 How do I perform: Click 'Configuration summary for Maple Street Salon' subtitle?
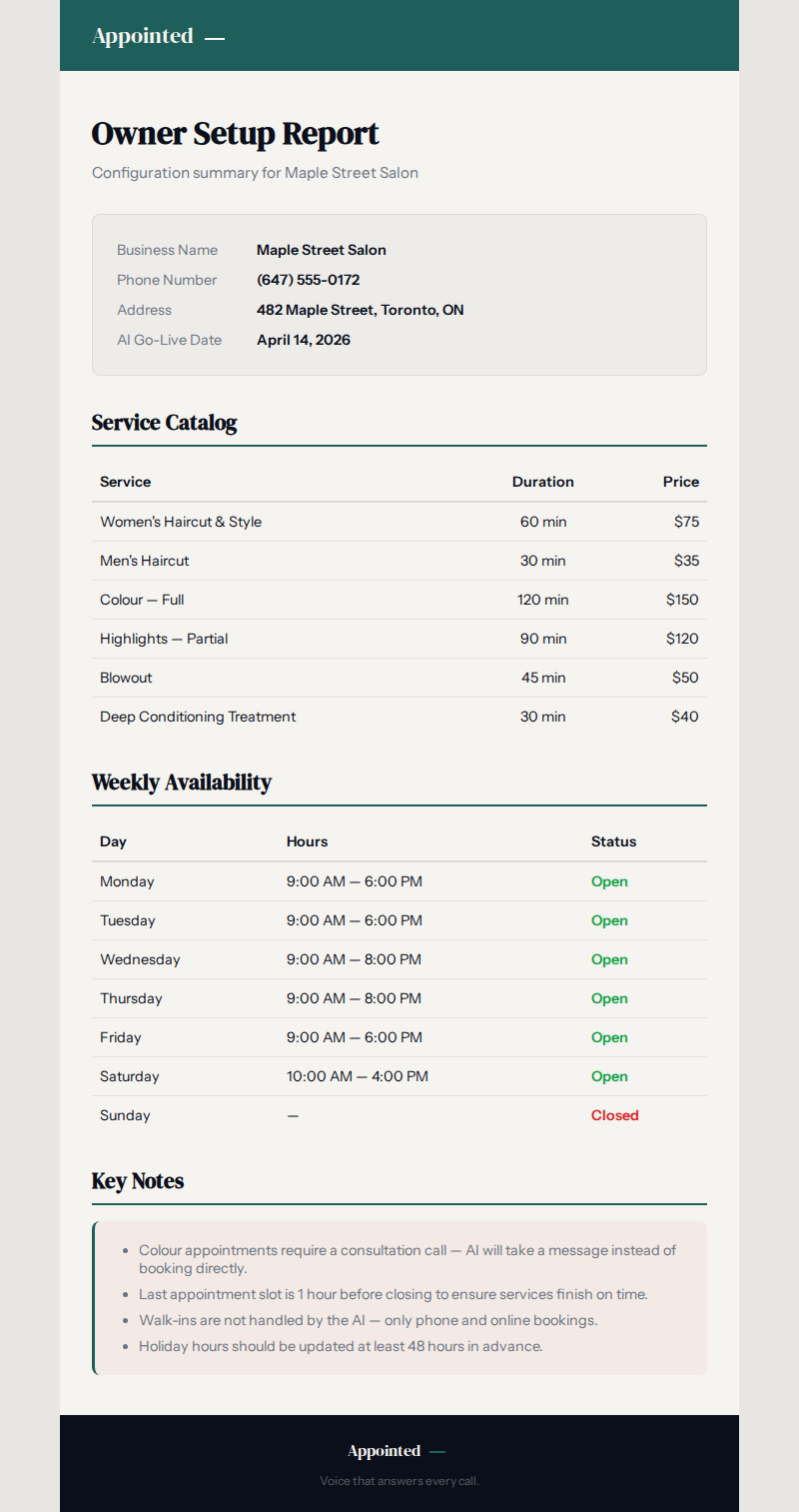coord(255,173)
